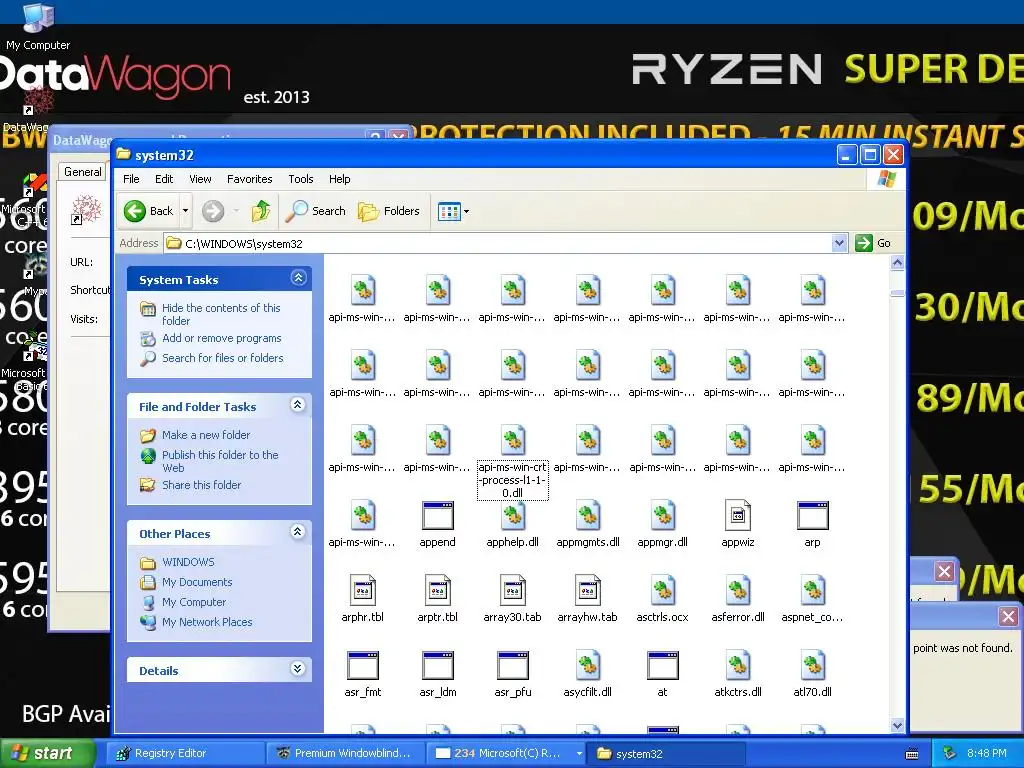Image resolution: width=1024 pixels, height=768 pixels.
Task: Select the appmgr.dll file icon
Action: point(663,516)
